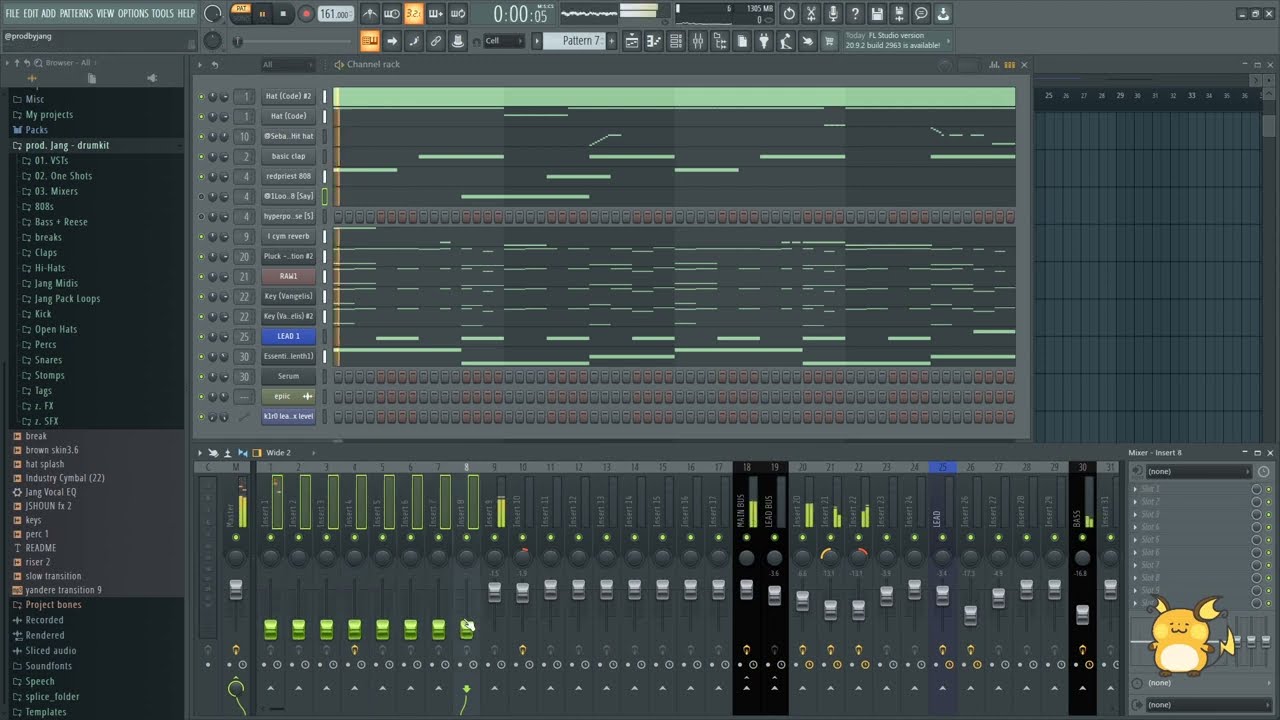1280x720 pixels.
Task: Open the ADD menu
Action: click(x=49, y=14)
